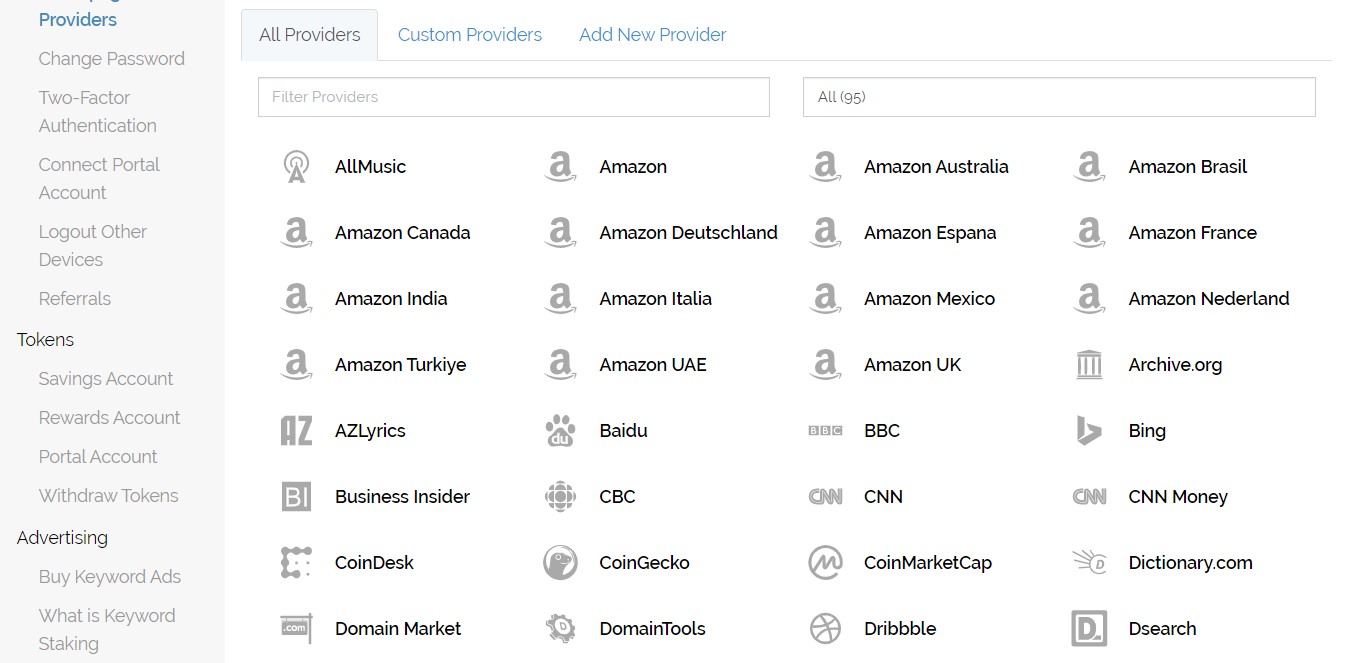Screen dimensions: 1347x663
Task: Open Two-Factor Authentication settings
Action: pos(98,112)
